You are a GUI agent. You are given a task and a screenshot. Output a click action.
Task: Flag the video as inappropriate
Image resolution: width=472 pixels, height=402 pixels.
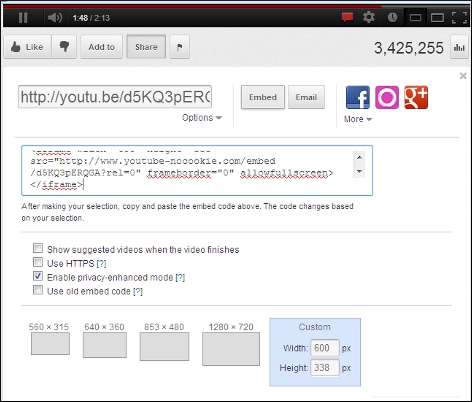pos(179,47)
